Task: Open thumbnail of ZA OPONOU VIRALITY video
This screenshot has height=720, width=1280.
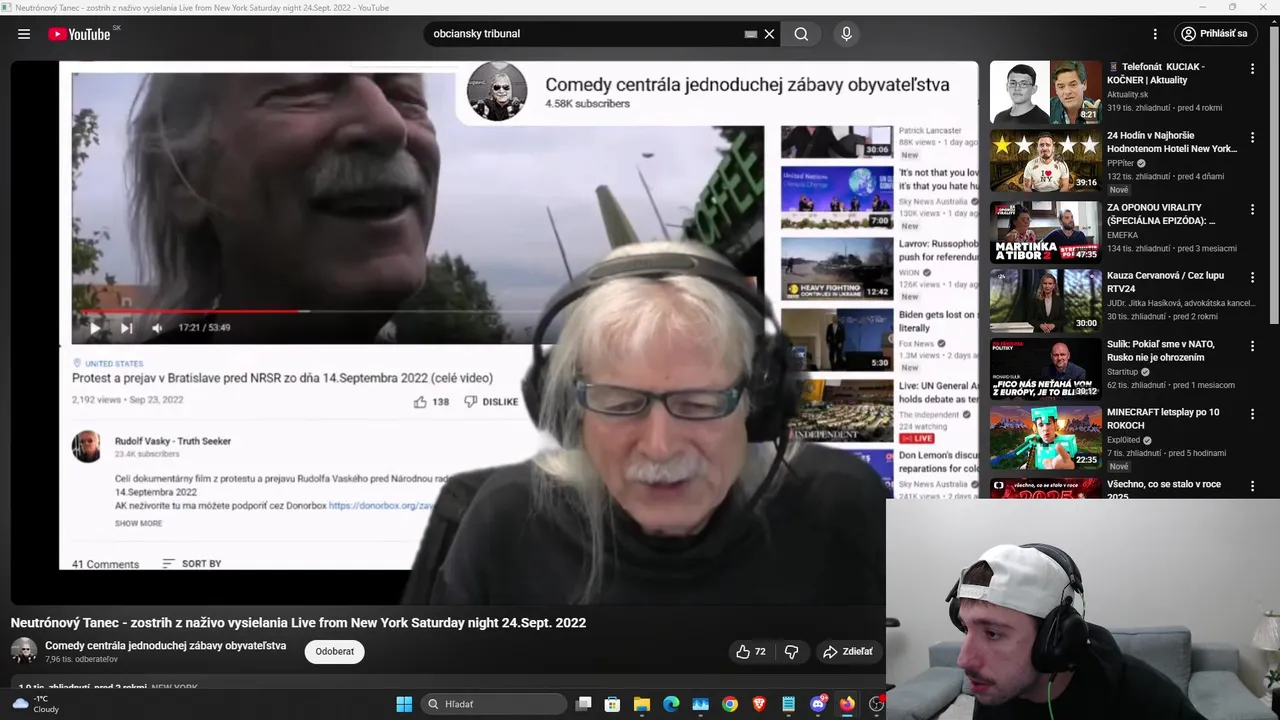Action: click(1046, 232)
